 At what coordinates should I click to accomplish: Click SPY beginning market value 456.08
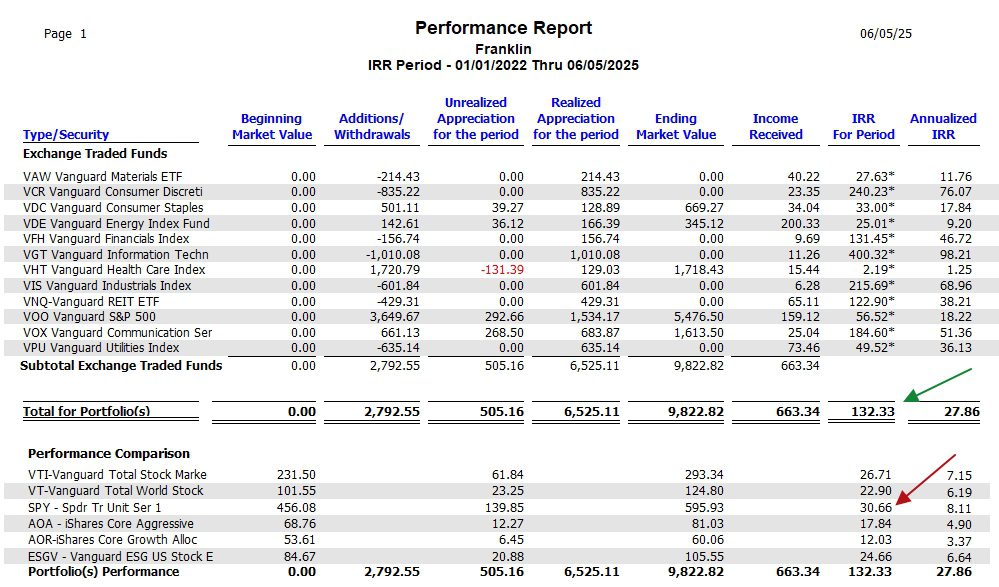pos(296,508)
